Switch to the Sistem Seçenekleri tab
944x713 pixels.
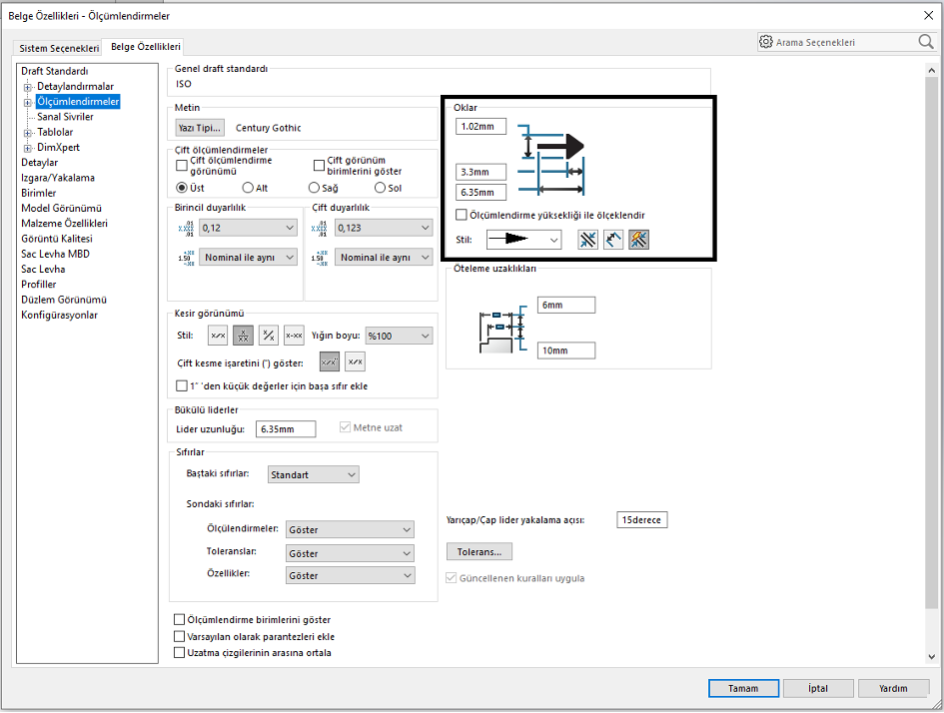pyautogui.click(x=59, y=47)
